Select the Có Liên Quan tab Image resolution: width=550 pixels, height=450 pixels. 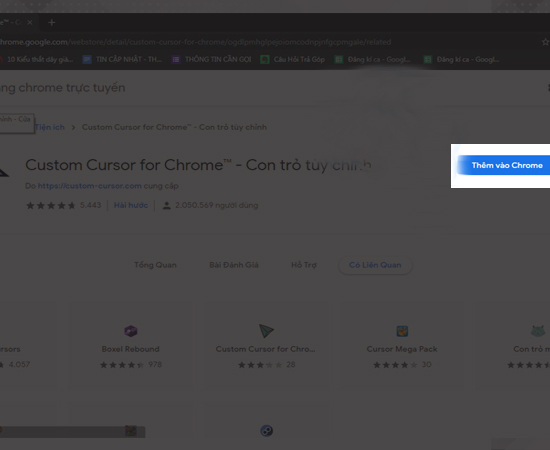tap(375, 265)
